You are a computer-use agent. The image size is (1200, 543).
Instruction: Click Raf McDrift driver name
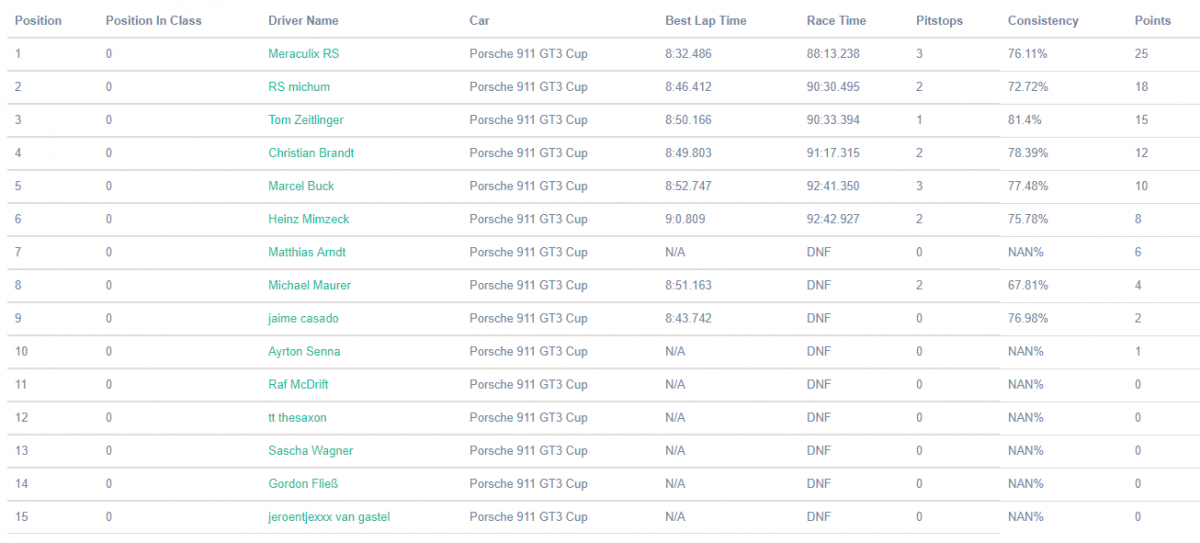click(298, 384)
